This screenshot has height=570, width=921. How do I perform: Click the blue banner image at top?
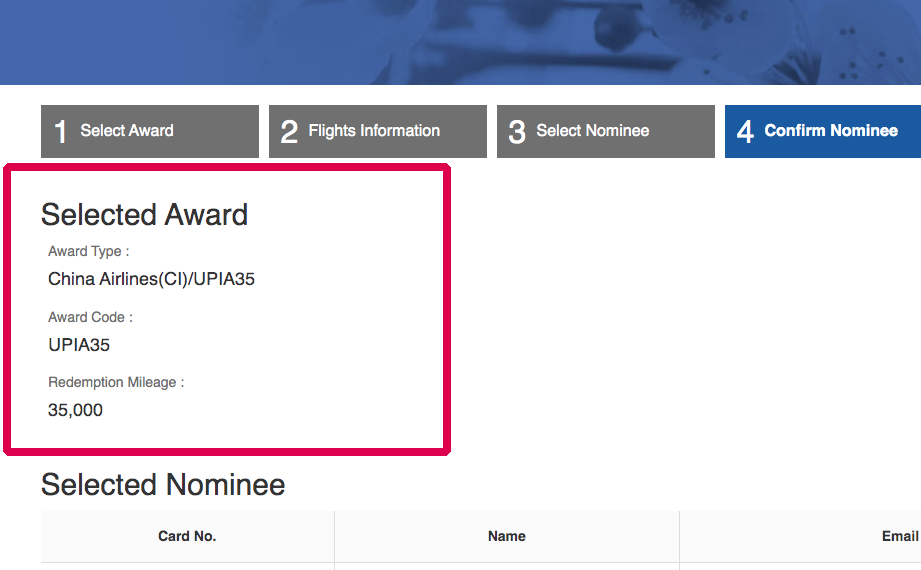[x=460, y=42]
